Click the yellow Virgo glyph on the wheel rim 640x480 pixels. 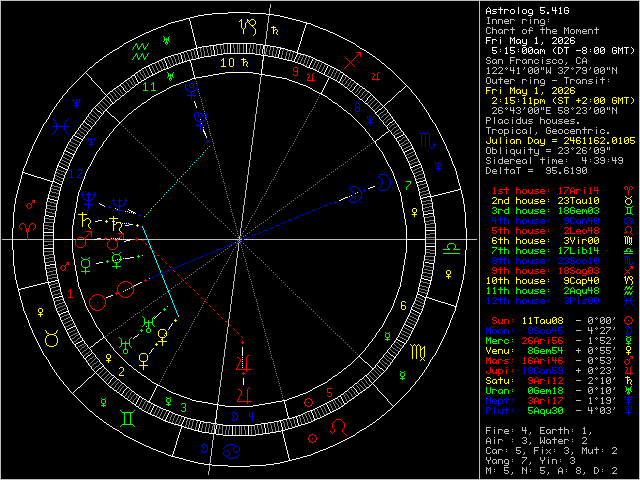[x=418, y=352]
